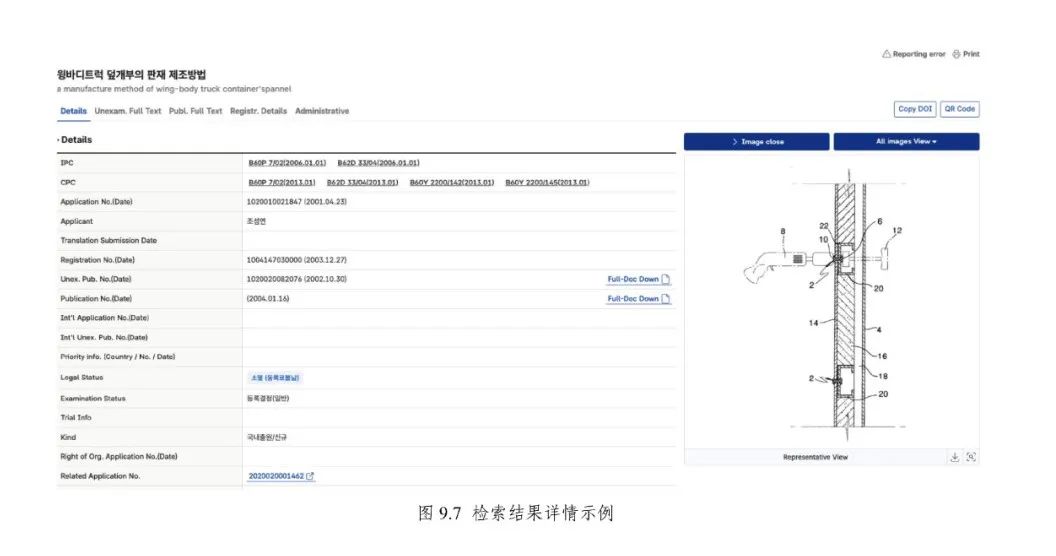Click the Legal Status badge

pos(276,378)
